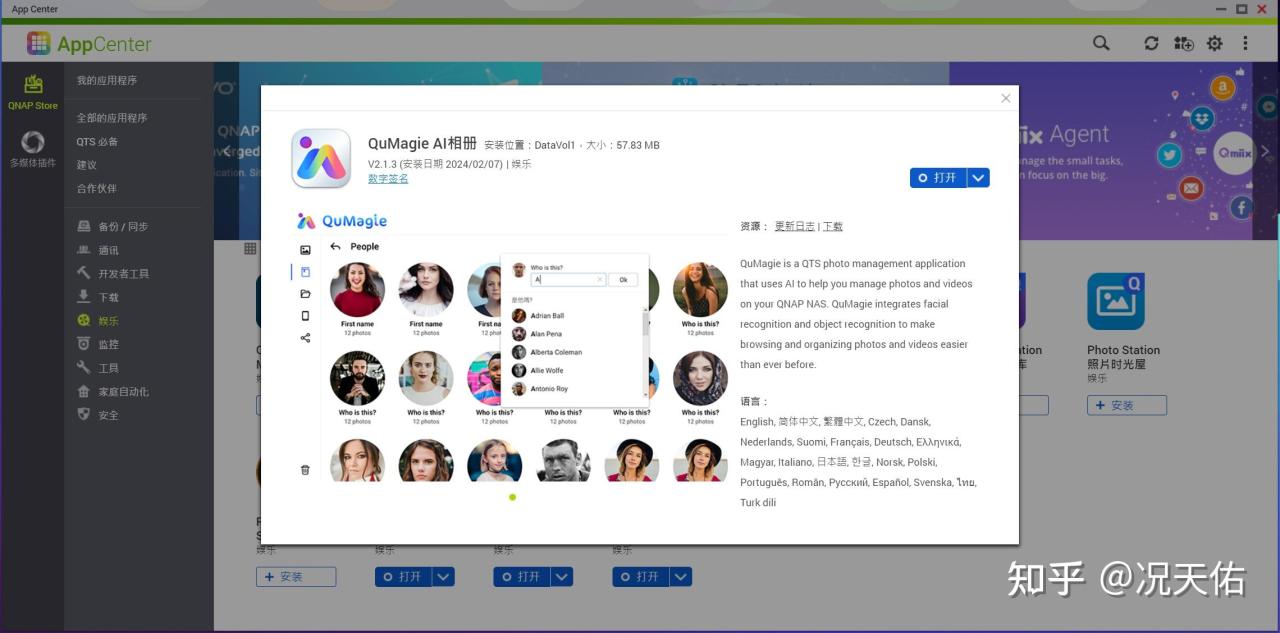The width and height of the screenshot is (1280, 633).
Task: Click the 下载 resource link
Action: tap(833, 226)
